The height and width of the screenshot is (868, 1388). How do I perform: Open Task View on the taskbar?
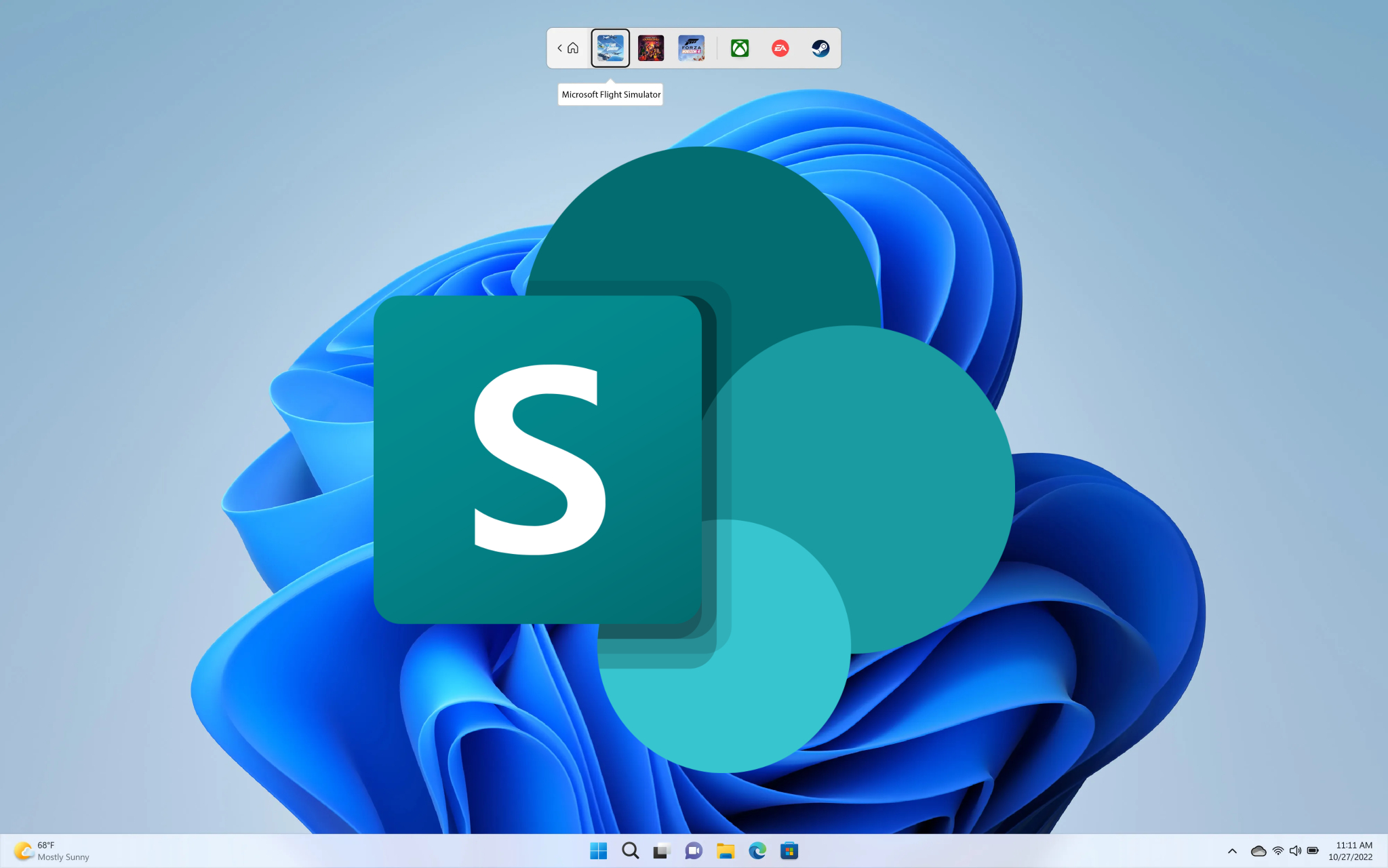pos(662,850)
